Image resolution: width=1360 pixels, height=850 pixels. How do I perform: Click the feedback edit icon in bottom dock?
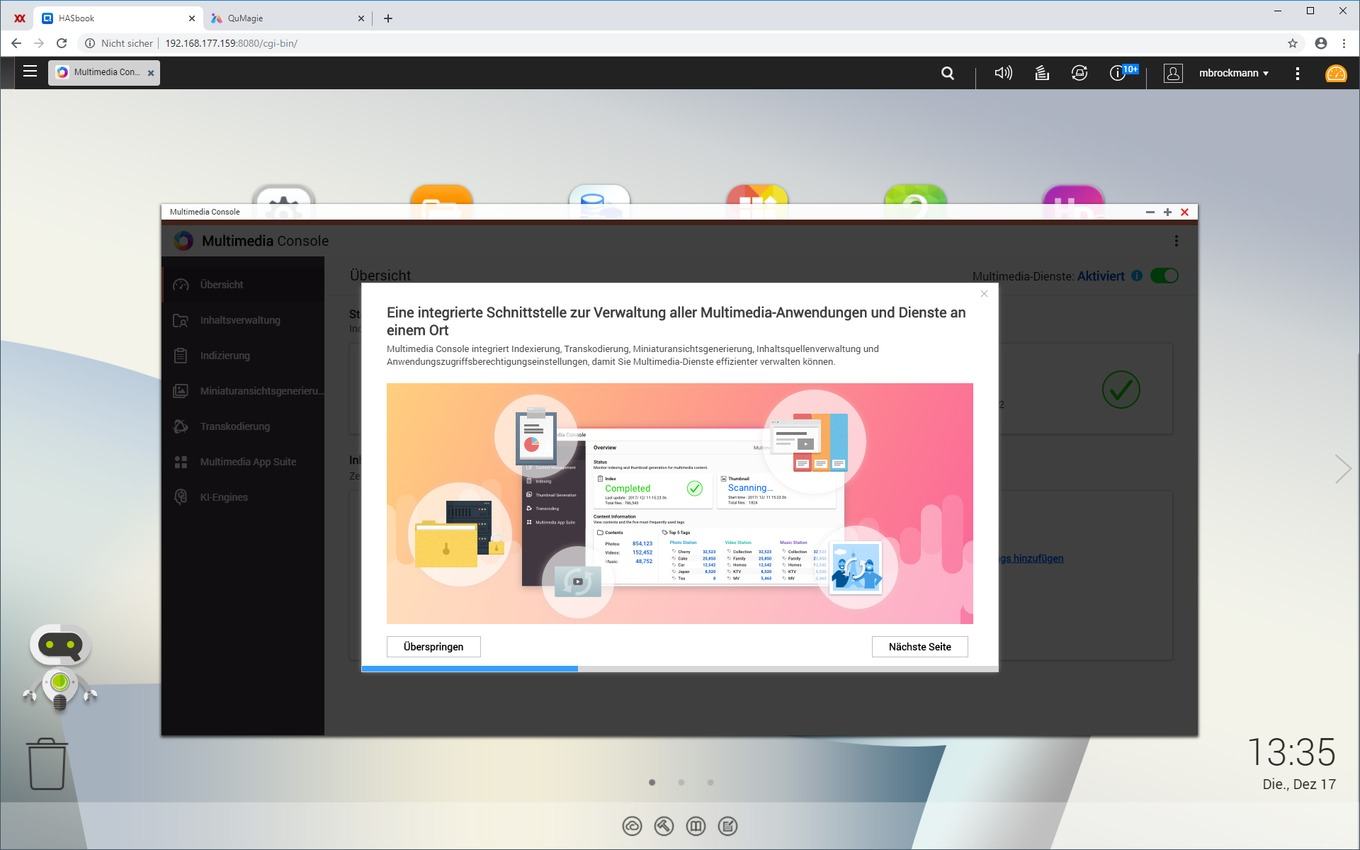tap(728, 826)
